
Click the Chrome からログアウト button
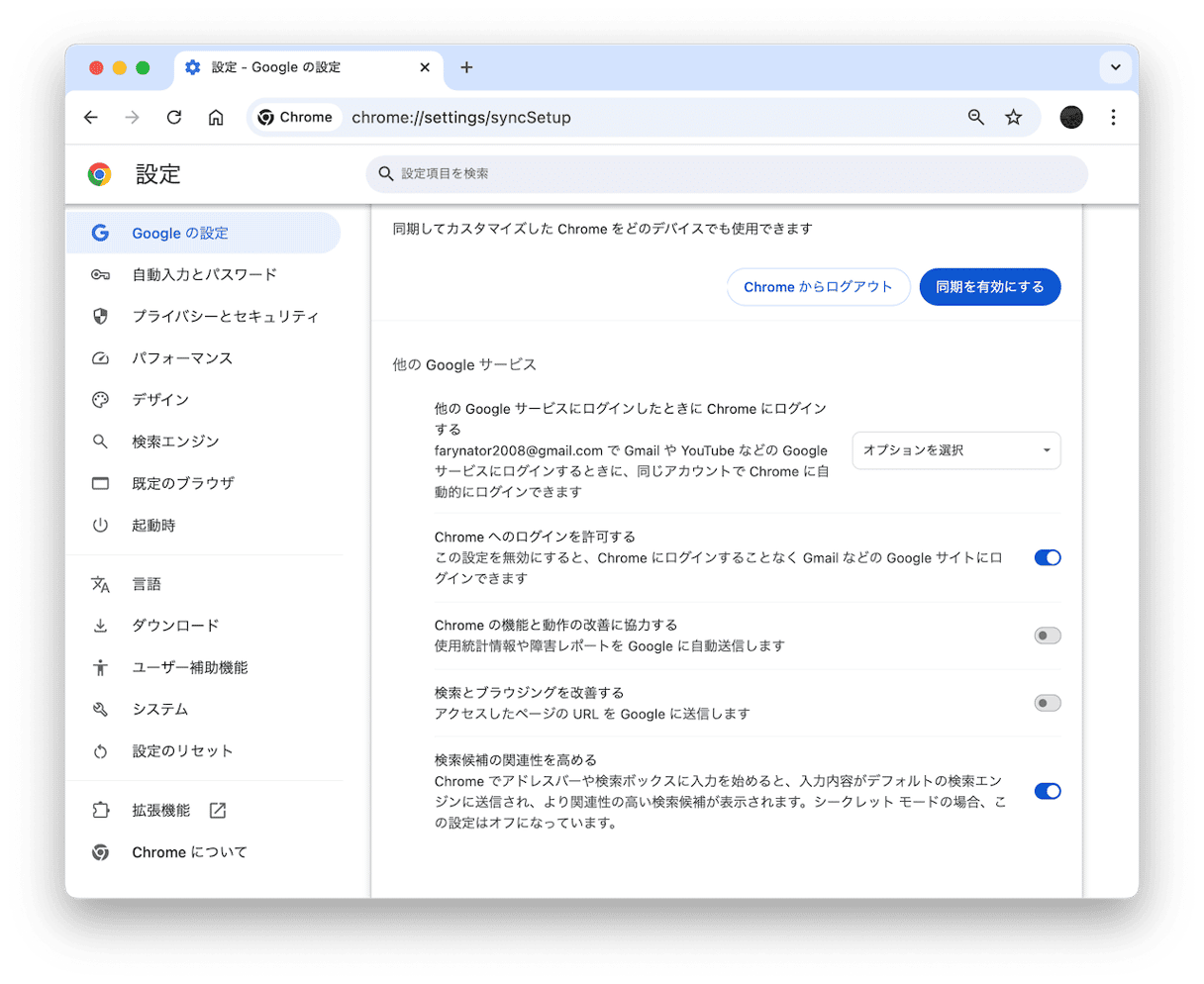[818, 287]
